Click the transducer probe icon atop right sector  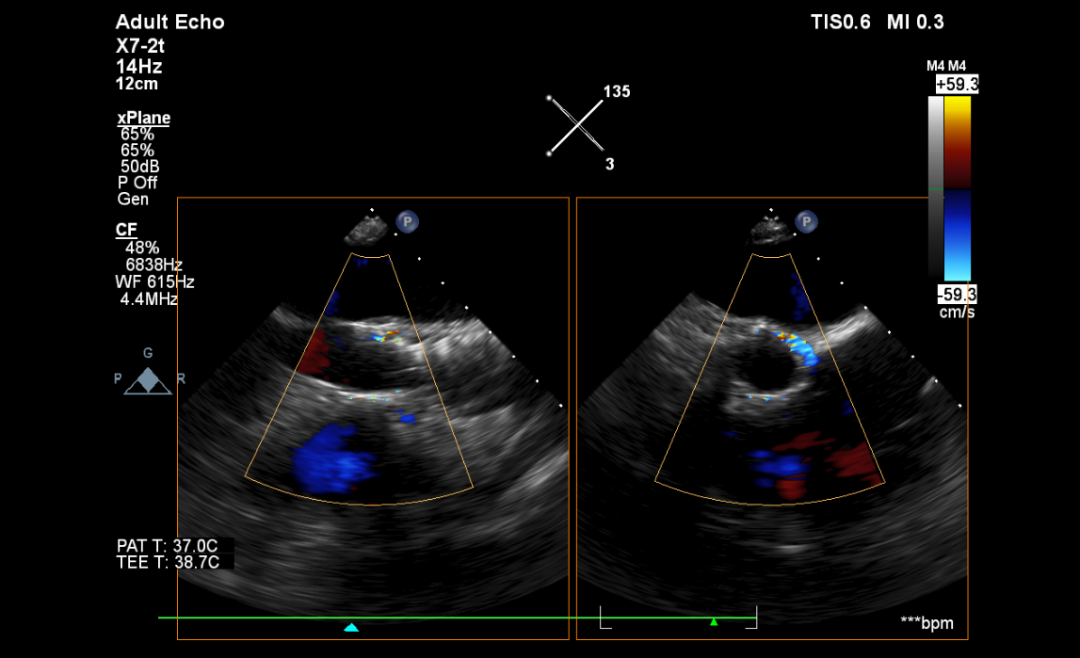769,232
